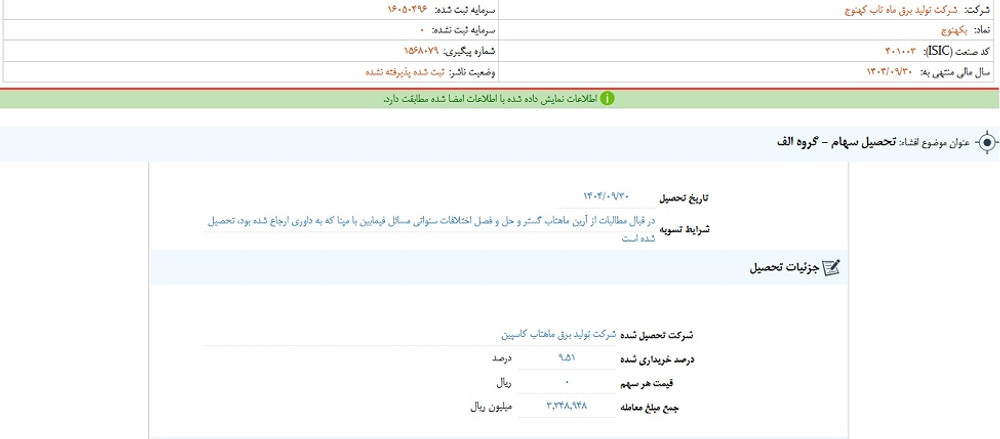Click the میلیون ریال unit text
Image resolution: width=1000 pixels, height=439 pixels.
(492, 406)
